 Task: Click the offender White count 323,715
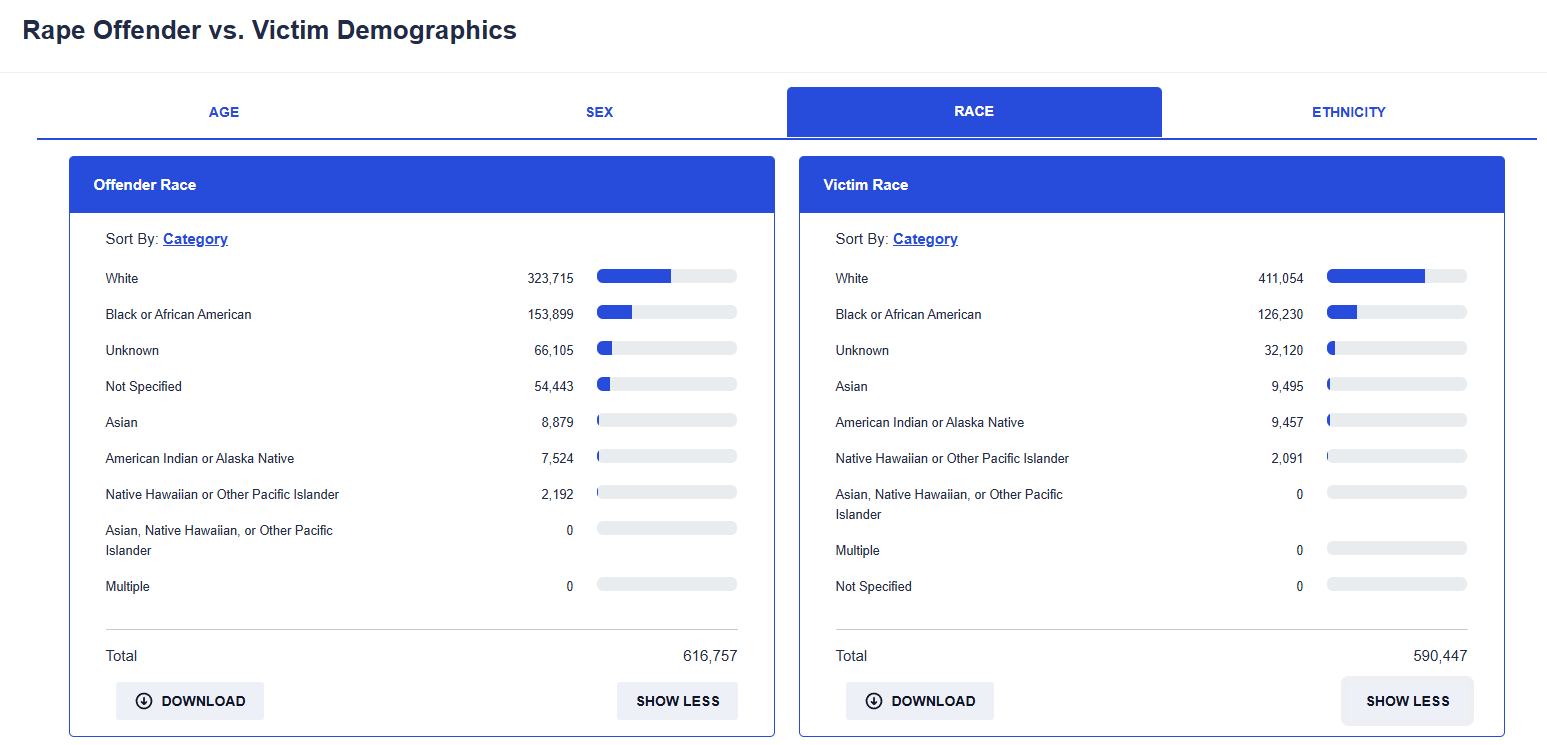pyautogui.click(x=551, y=278)
